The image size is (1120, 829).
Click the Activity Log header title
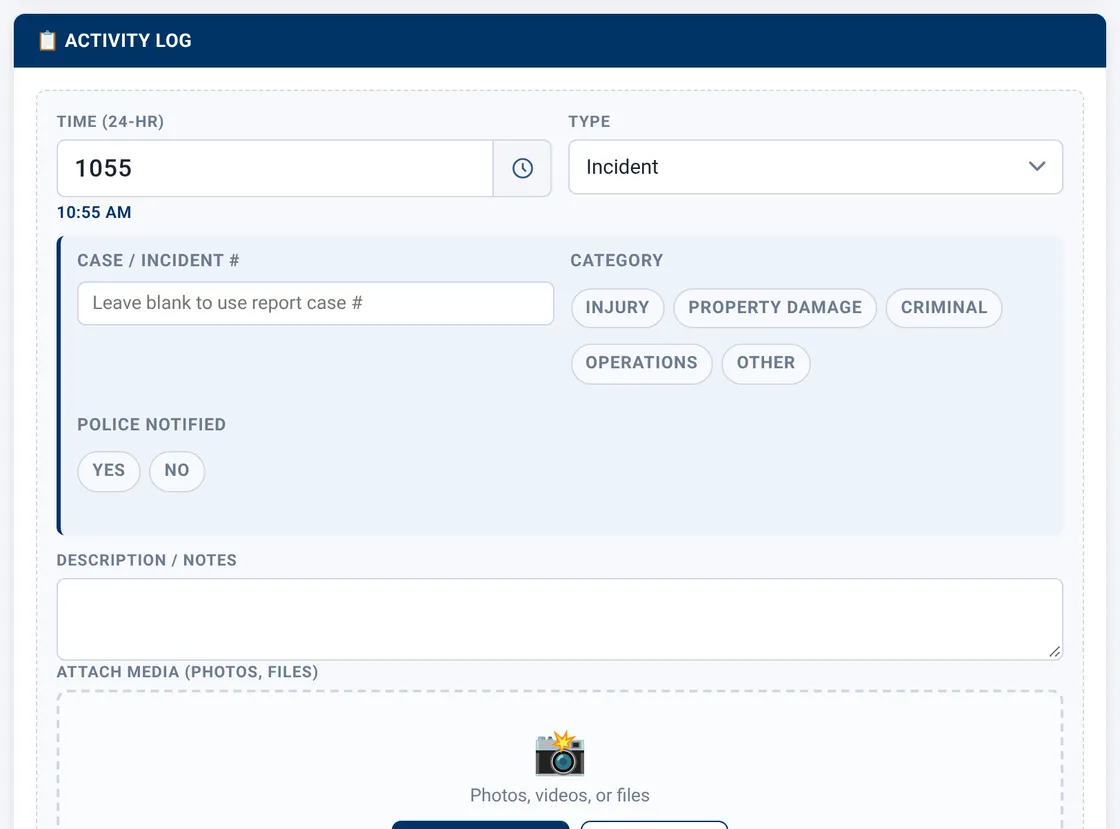128,41
